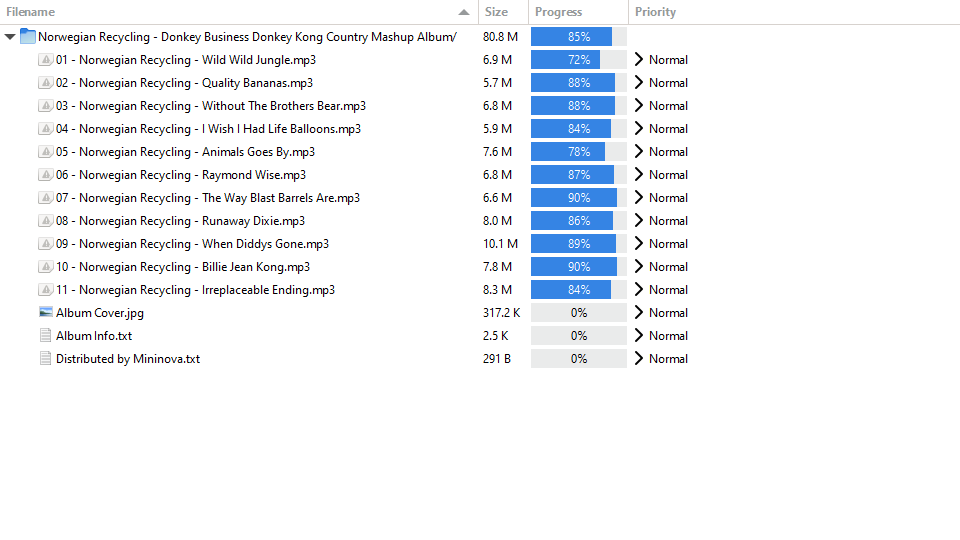960x540 pixels.
Task: Click the 317.2 K size of Album Cover
Action: pos(501,312)
